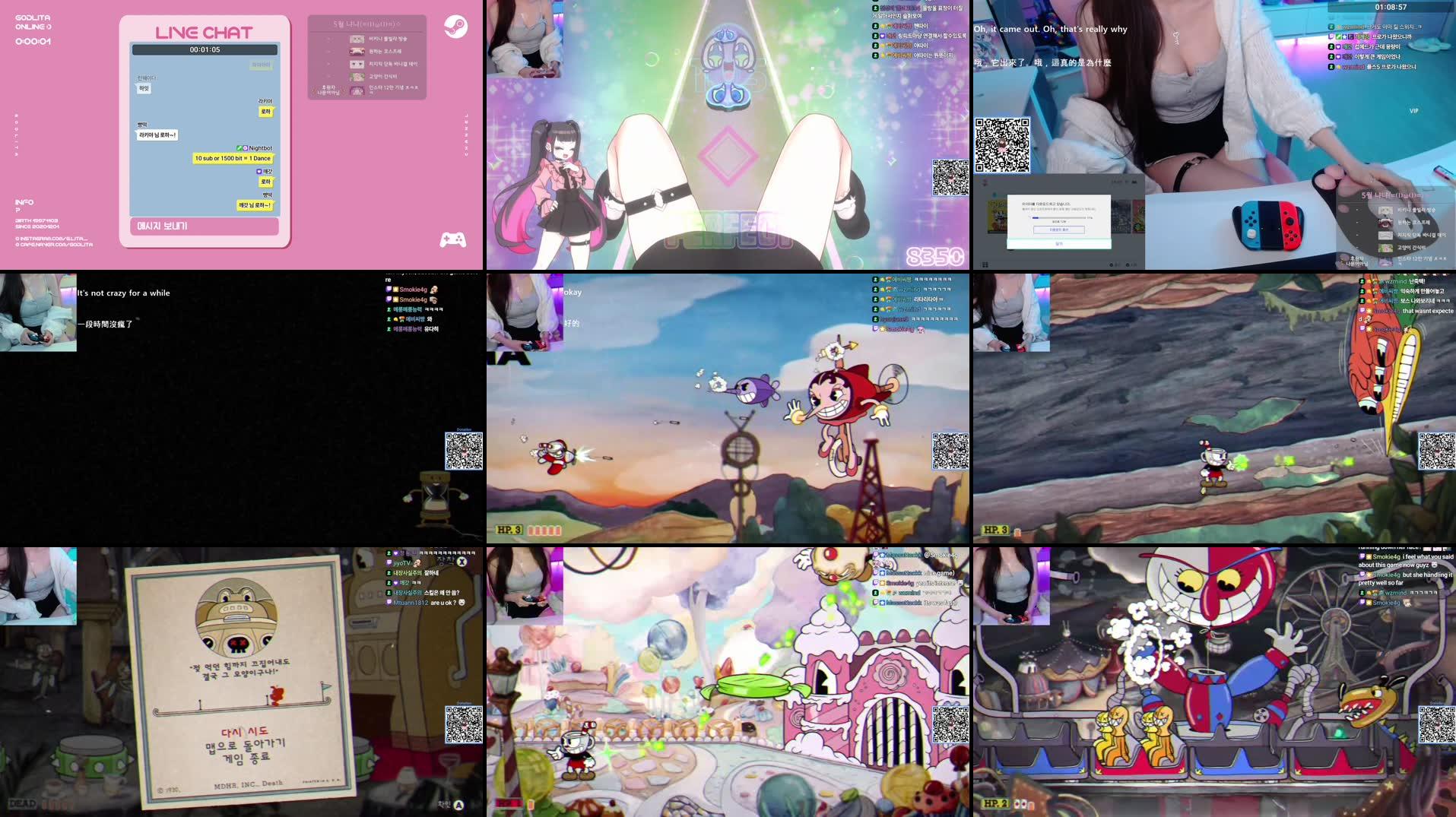Click the QR code on the death screen frame
This screenshot has height=817, width=1456.
(464, 725)
